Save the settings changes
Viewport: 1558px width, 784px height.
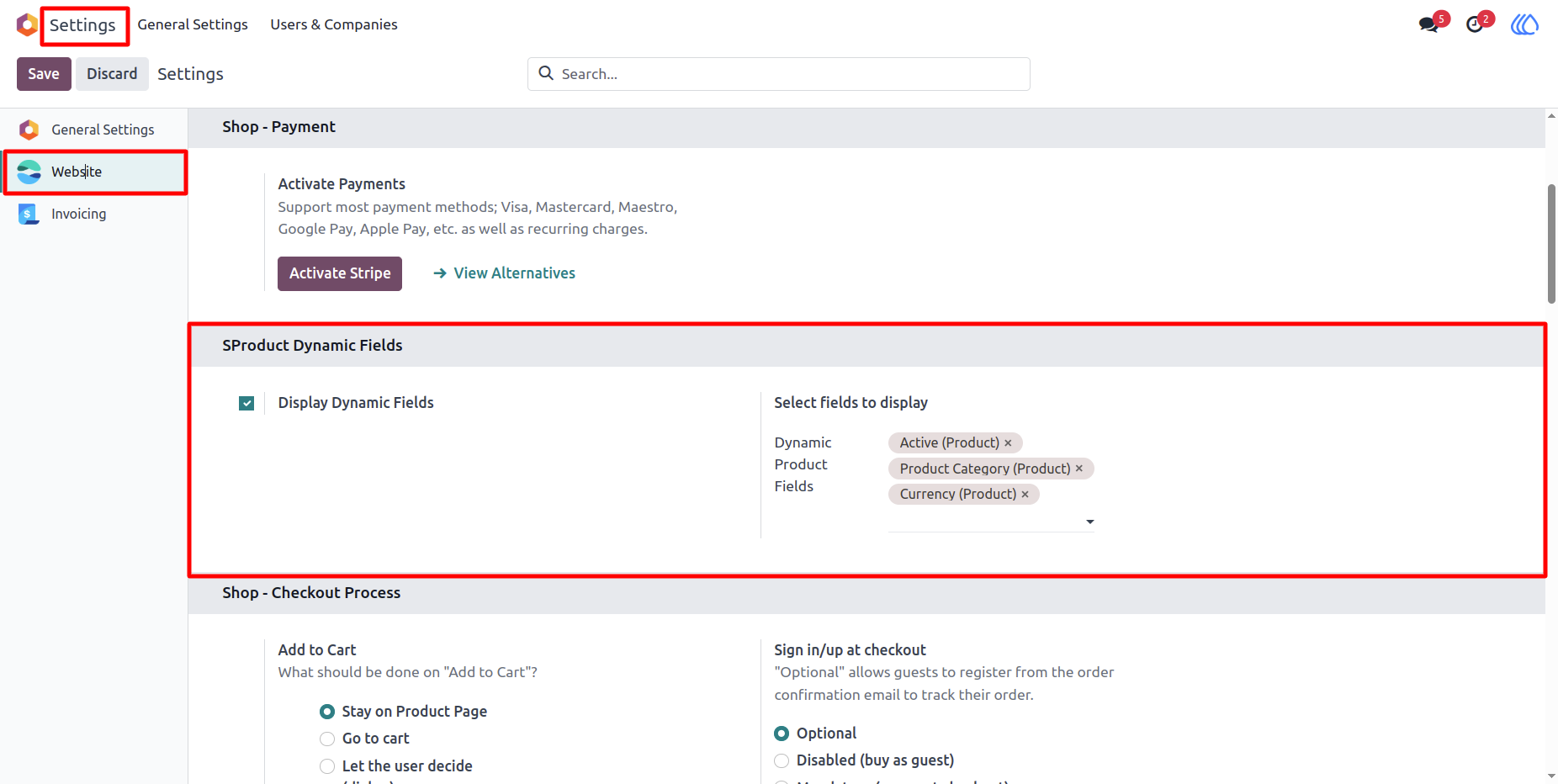coord(44,74)
